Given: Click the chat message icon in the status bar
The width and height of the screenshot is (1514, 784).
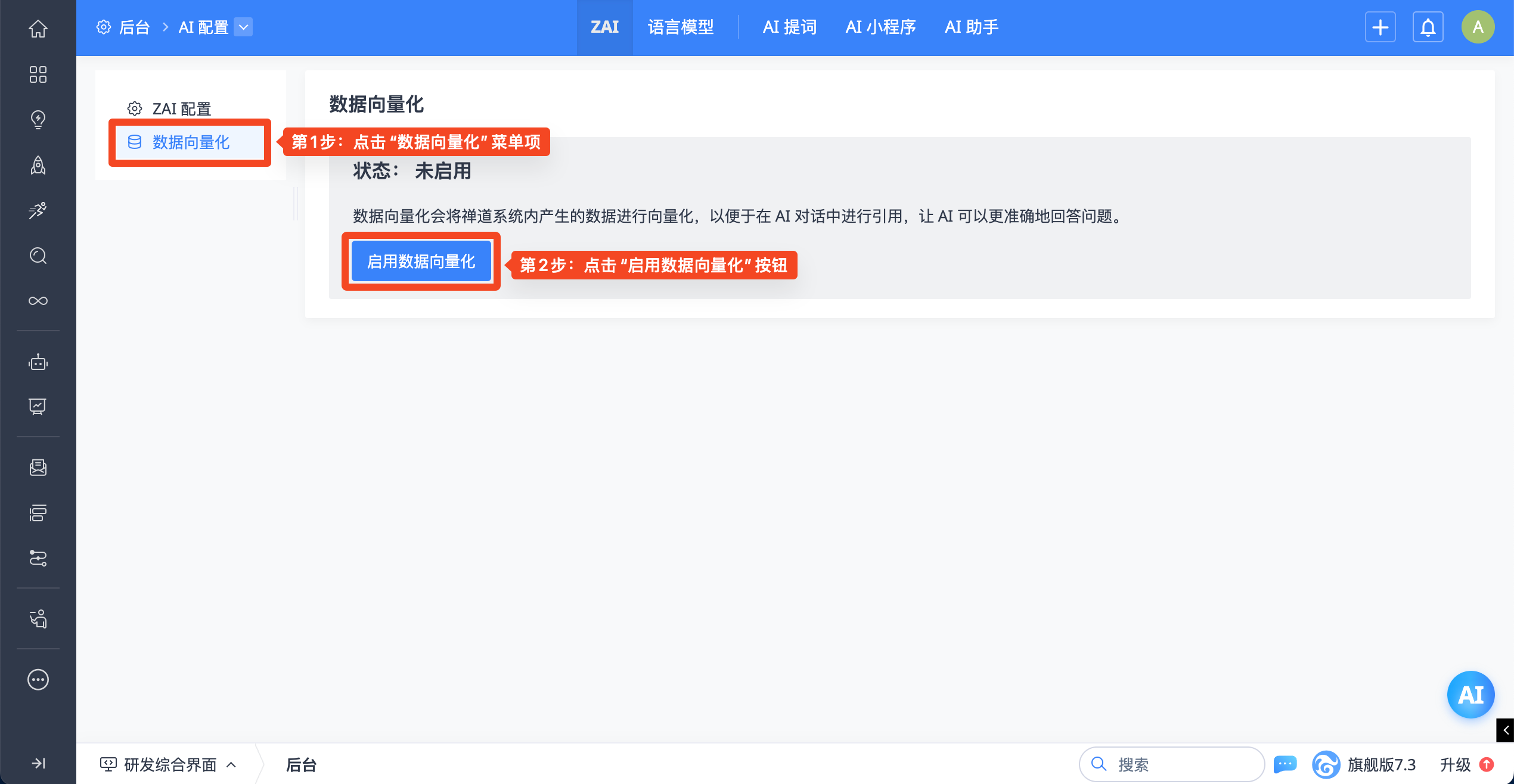Looking at the screenshot, I should point(1285,764).
